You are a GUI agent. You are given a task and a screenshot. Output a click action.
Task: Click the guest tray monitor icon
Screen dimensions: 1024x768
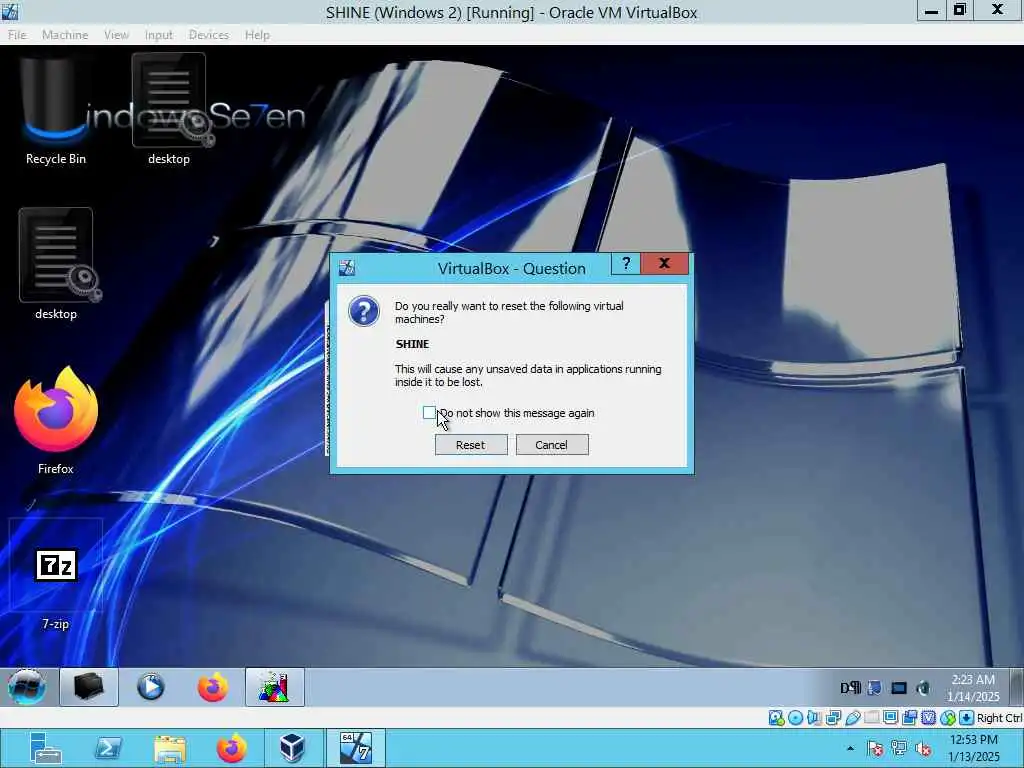click(899, 688)
